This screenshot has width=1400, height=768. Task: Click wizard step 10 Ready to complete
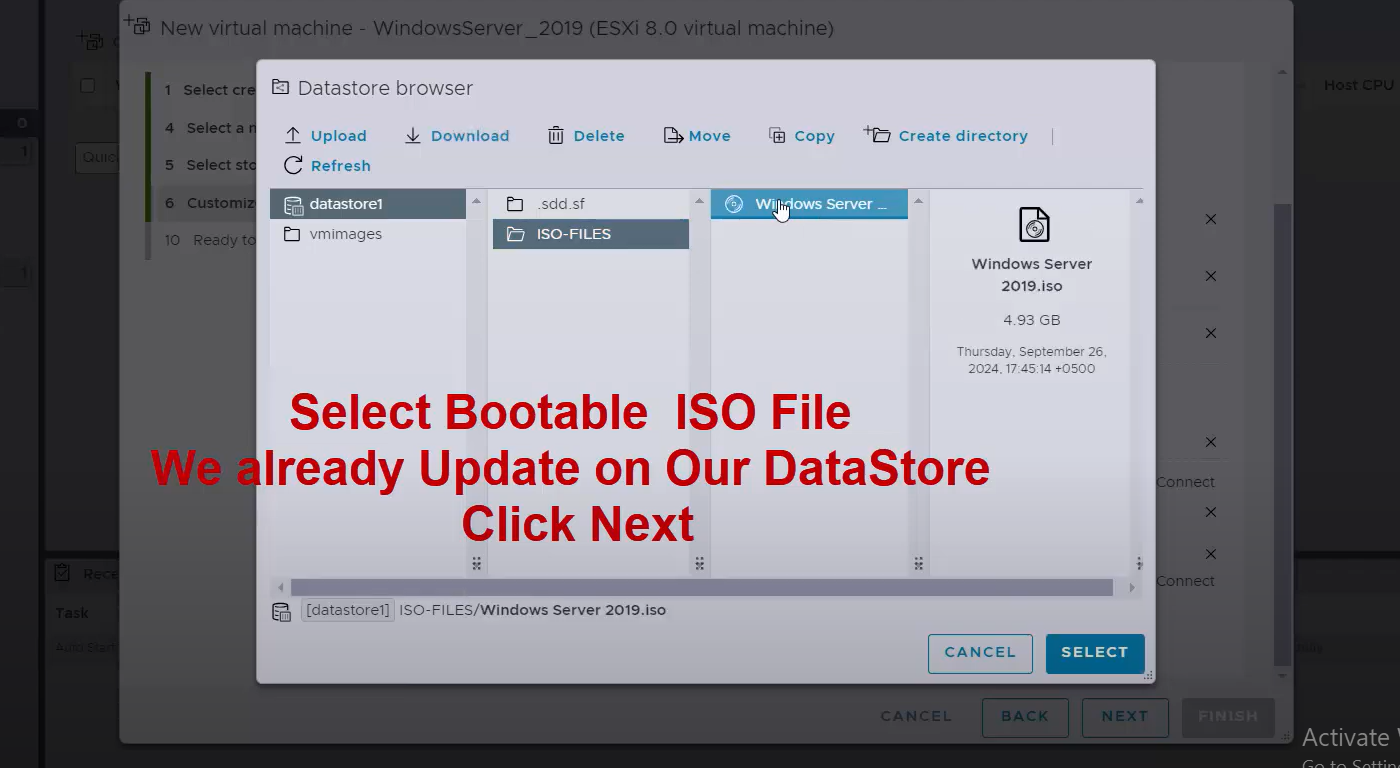[209, 240]
